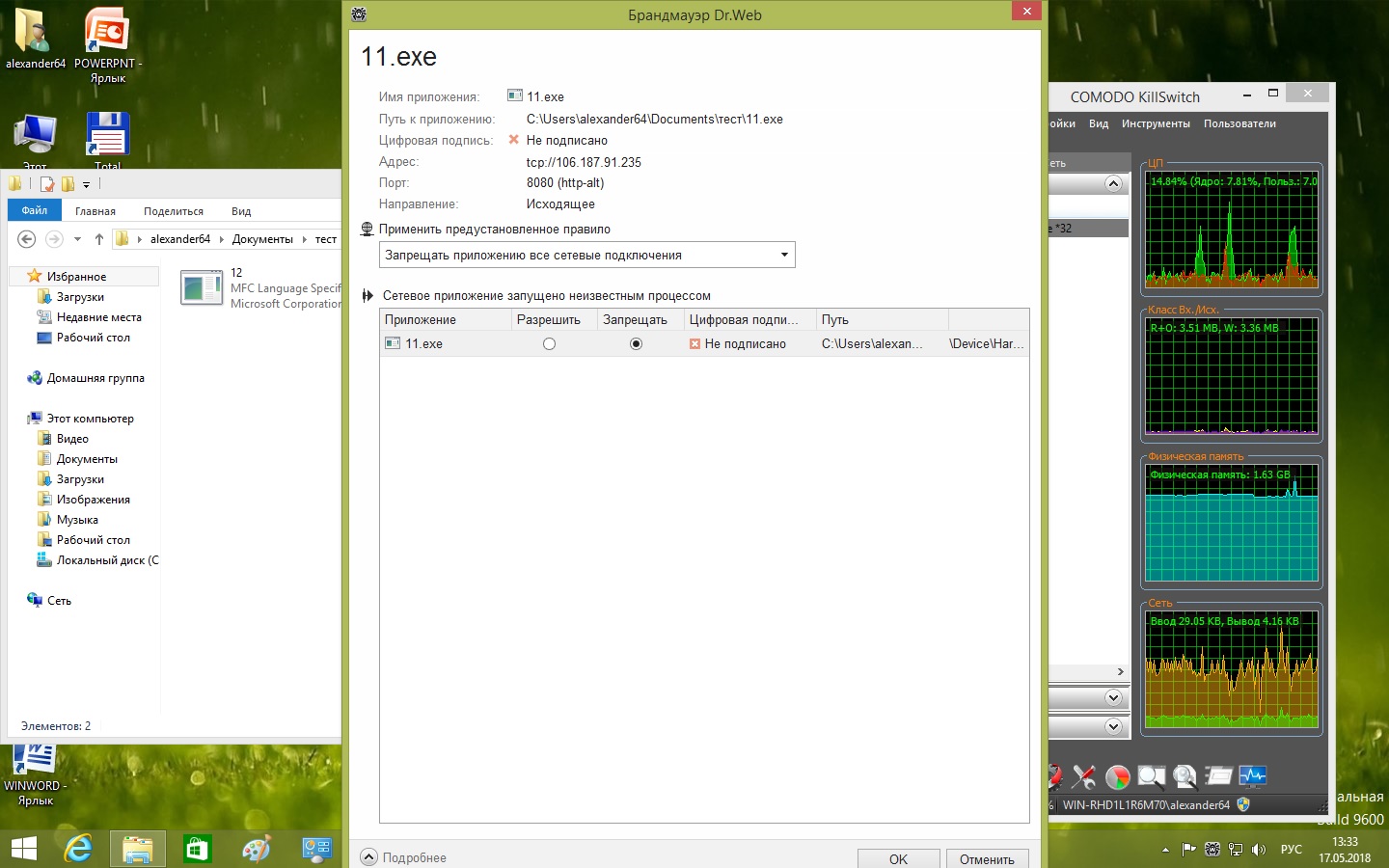
Task: Click the file search magnifier icon in KillSwitch
Action: tap(1185, 776)
